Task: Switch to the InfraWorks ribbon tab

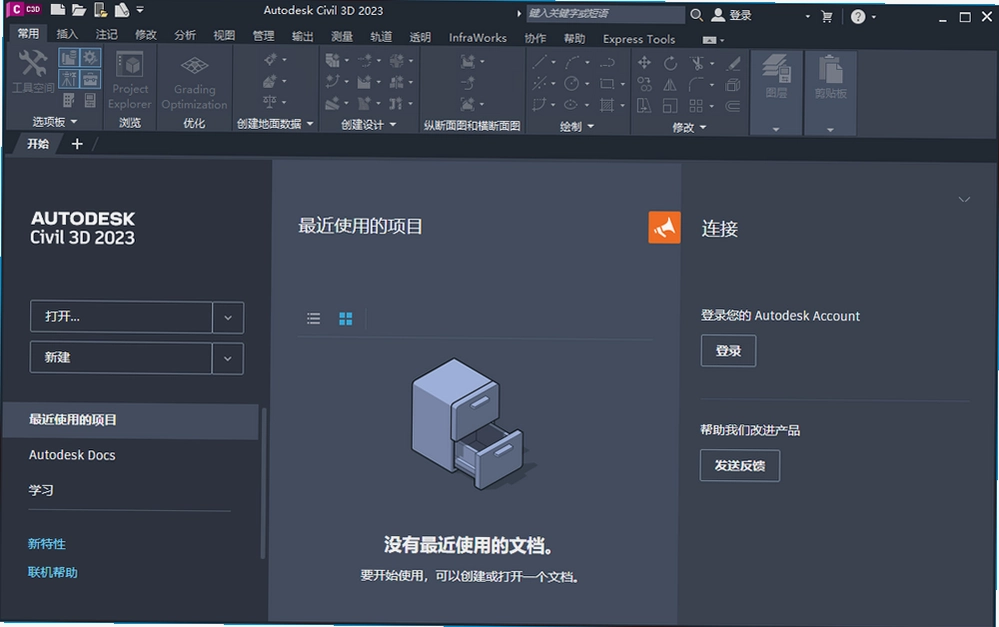Action: [477, 38]
